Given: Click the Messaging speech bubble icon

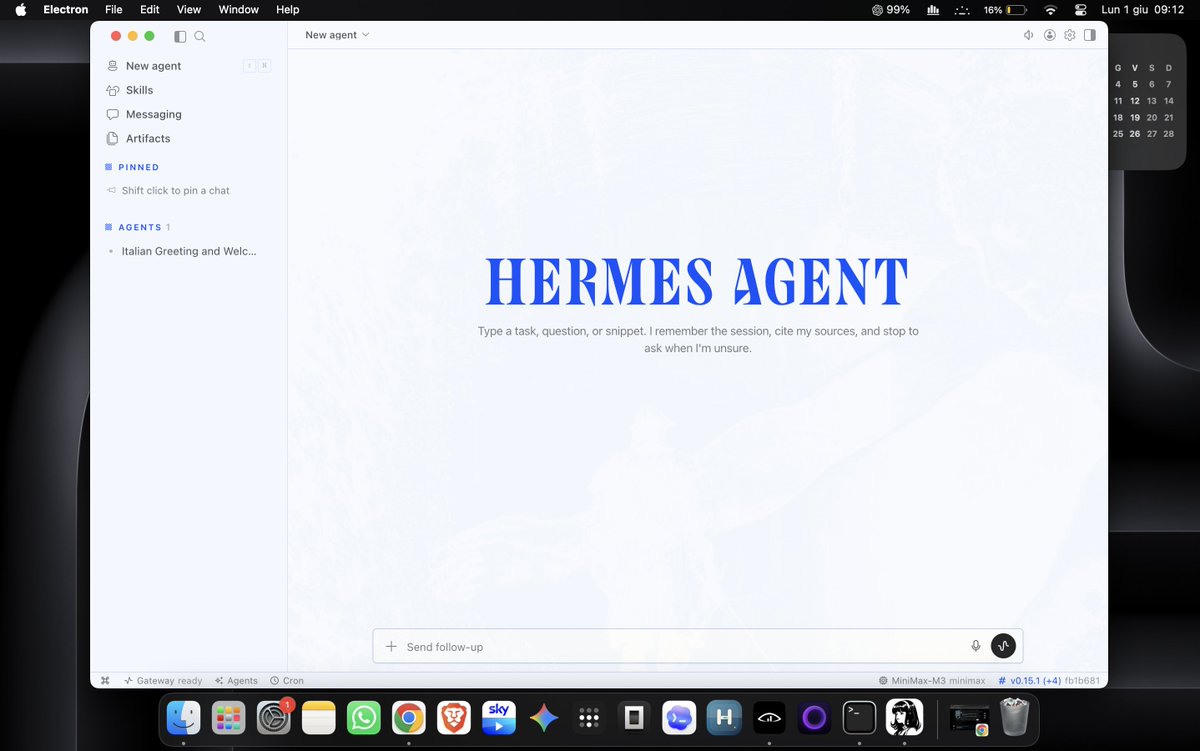Looking at the screenshot, I should pos(113,114).
